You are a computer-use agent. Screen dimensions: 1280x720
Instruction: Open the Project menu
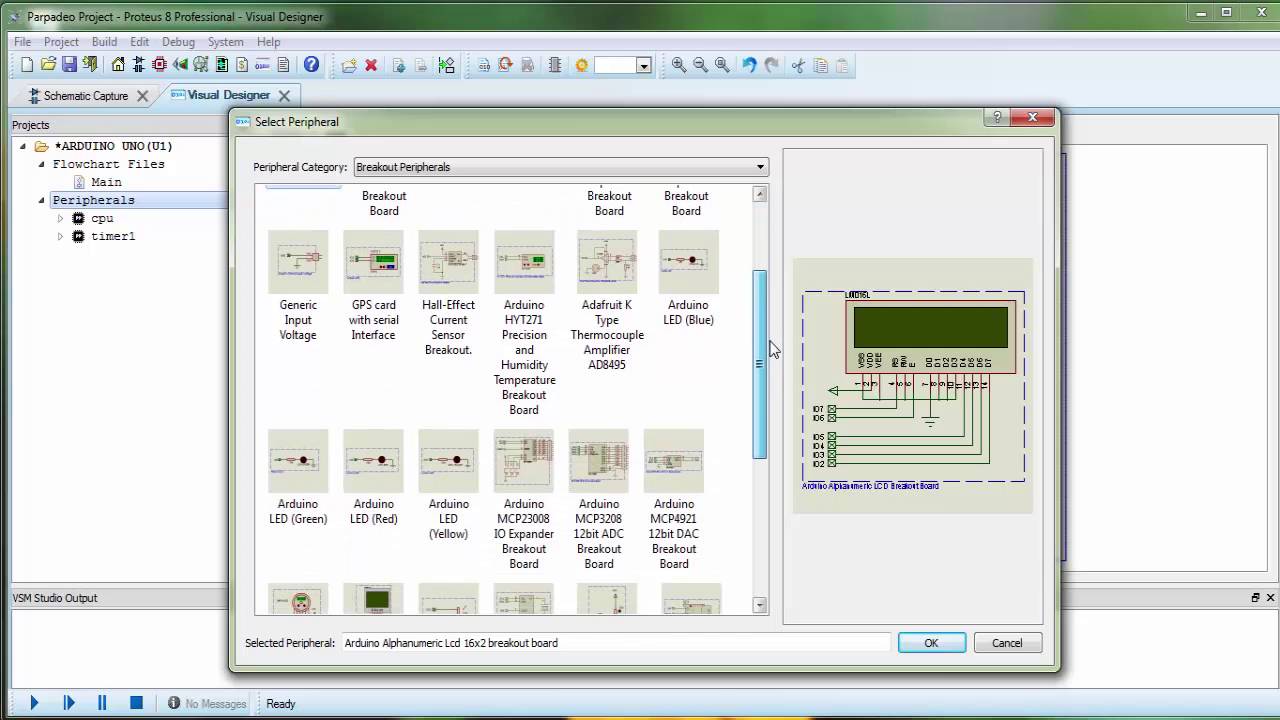61,42
